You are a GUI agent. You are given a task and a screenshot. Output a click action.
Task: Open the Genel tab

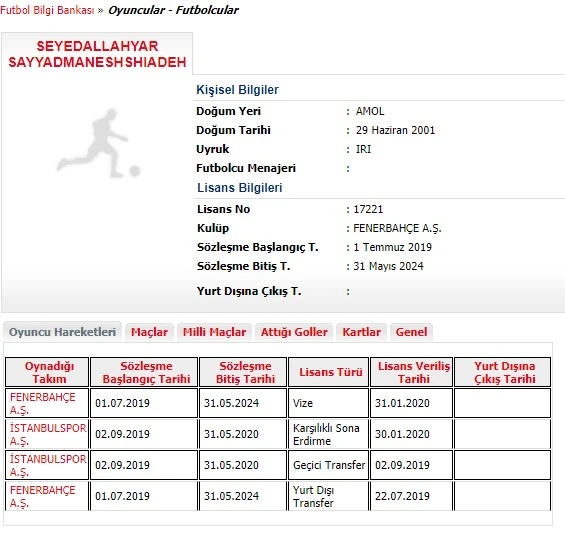[x=411, y=332]
